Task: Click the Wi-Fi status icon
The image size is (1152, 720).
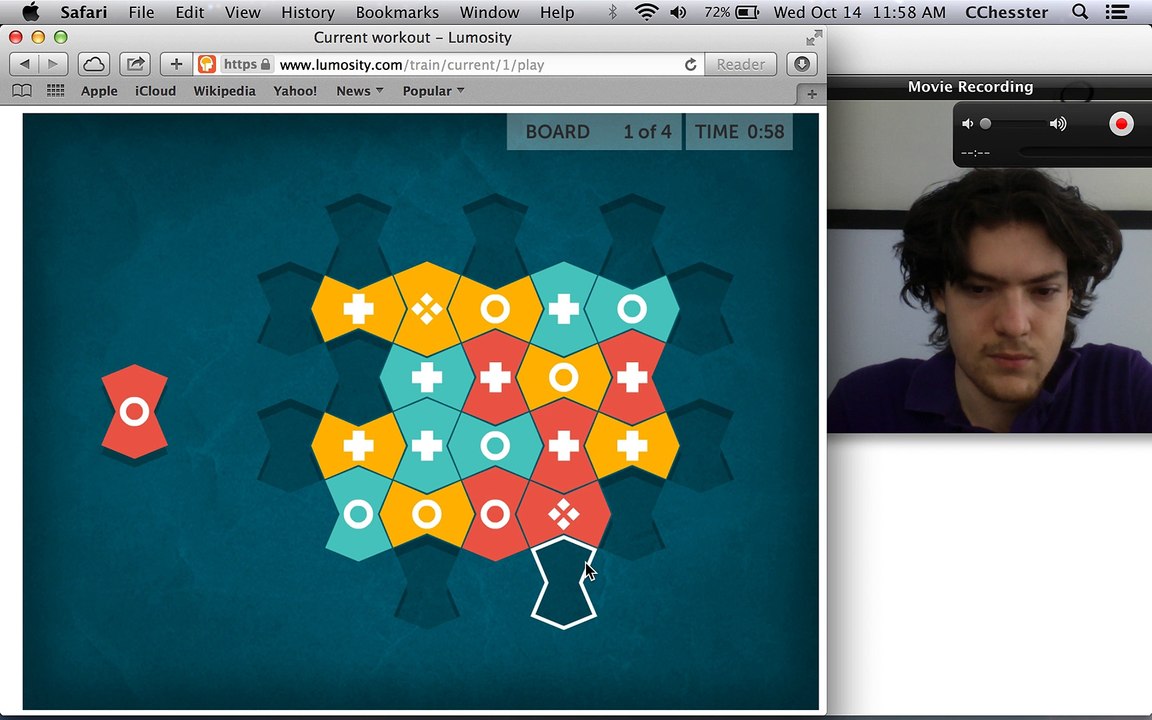Action: (x=646, y=12)
